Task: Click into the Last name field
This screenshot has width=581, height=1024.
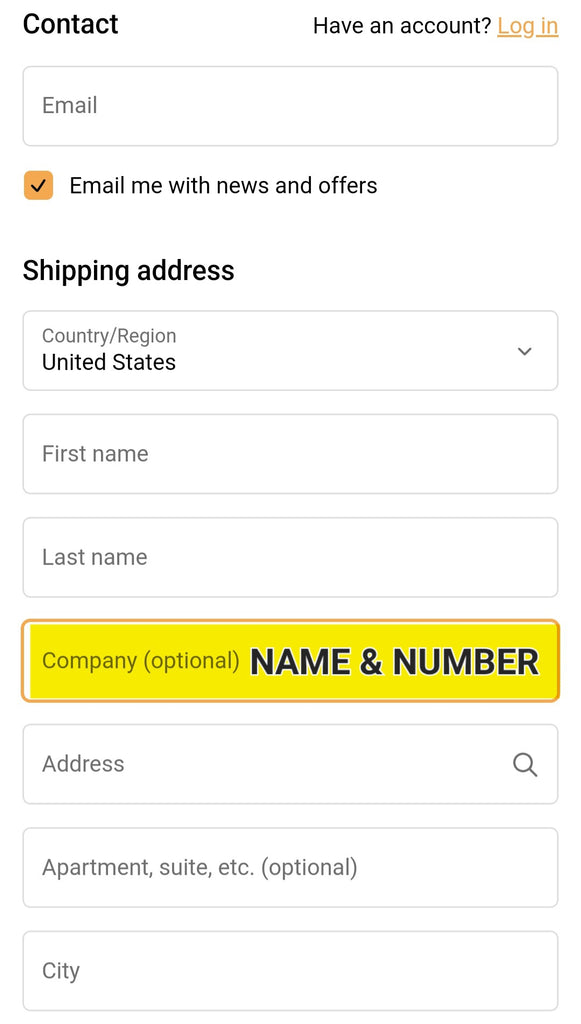Action: coord(290,557)
